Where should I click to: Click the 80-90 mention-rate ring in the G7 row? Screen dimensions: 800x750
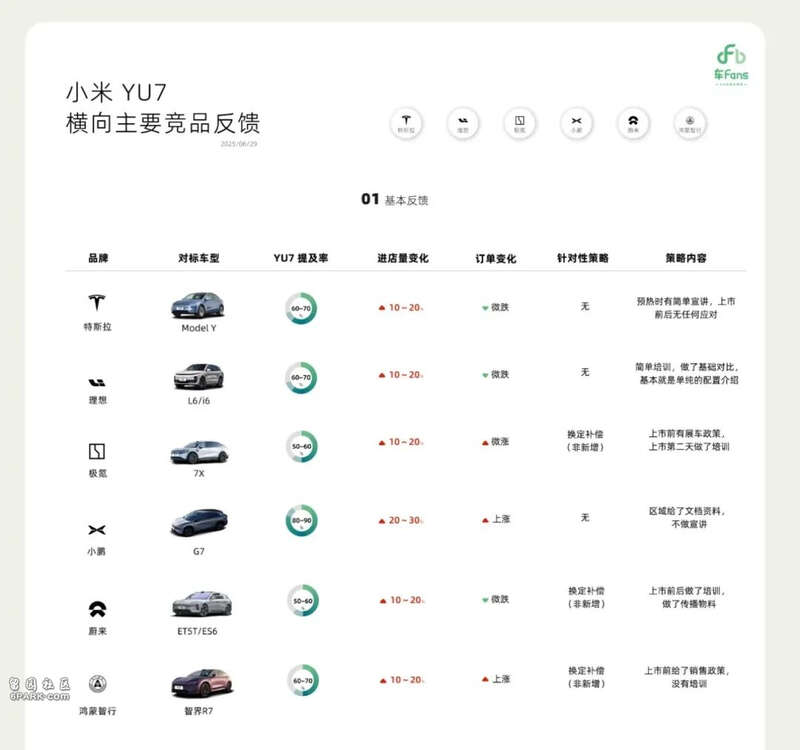(302, 520)
